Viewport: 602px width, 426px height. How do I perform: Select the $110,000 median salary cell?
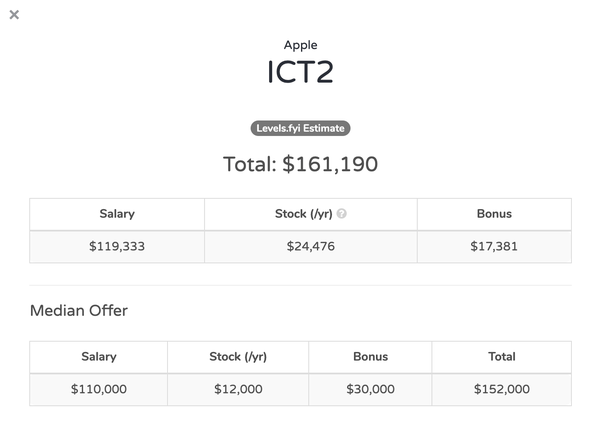coord(99,389)
